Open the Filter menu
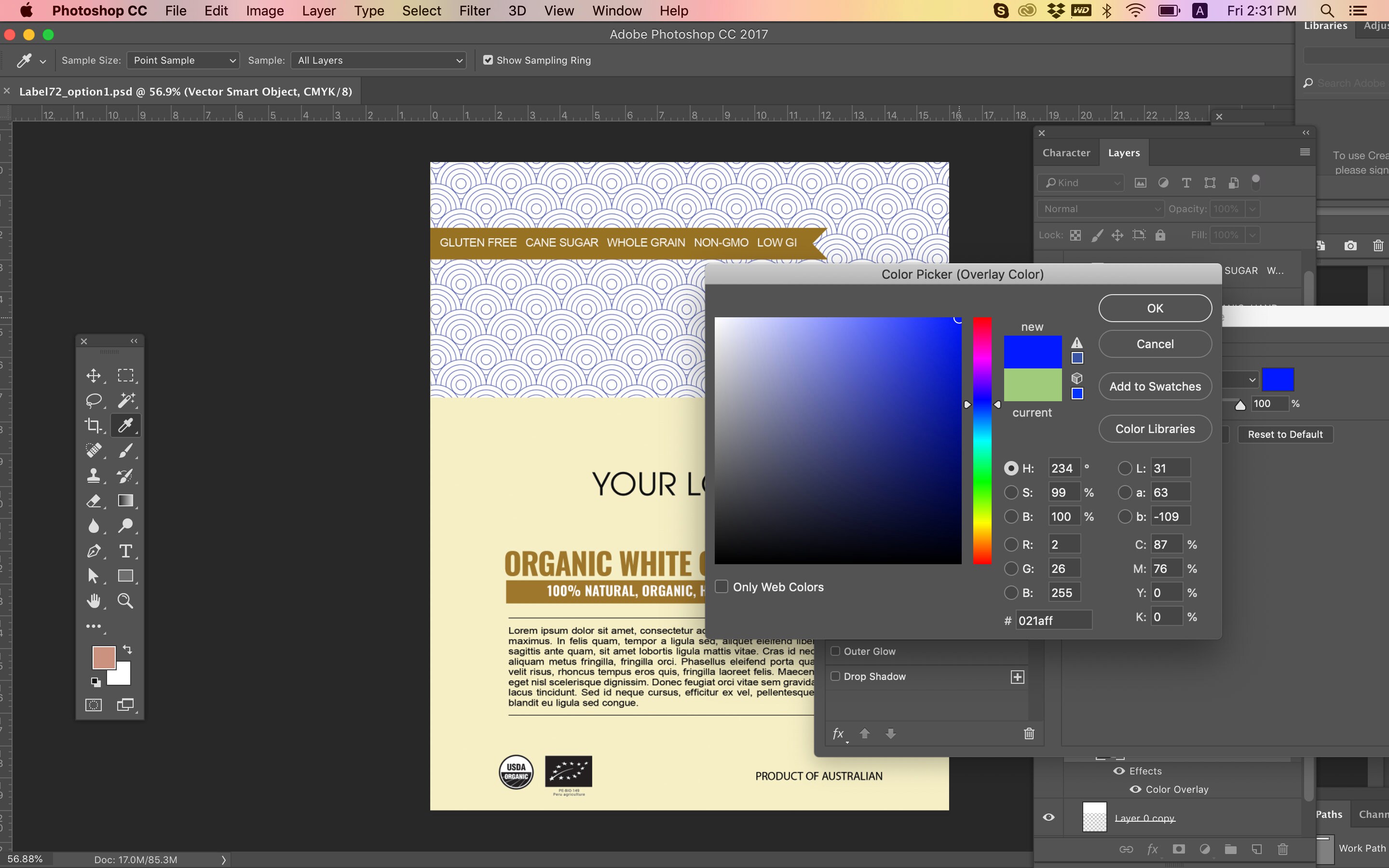 pyautogui.click(x=474, y=11)
